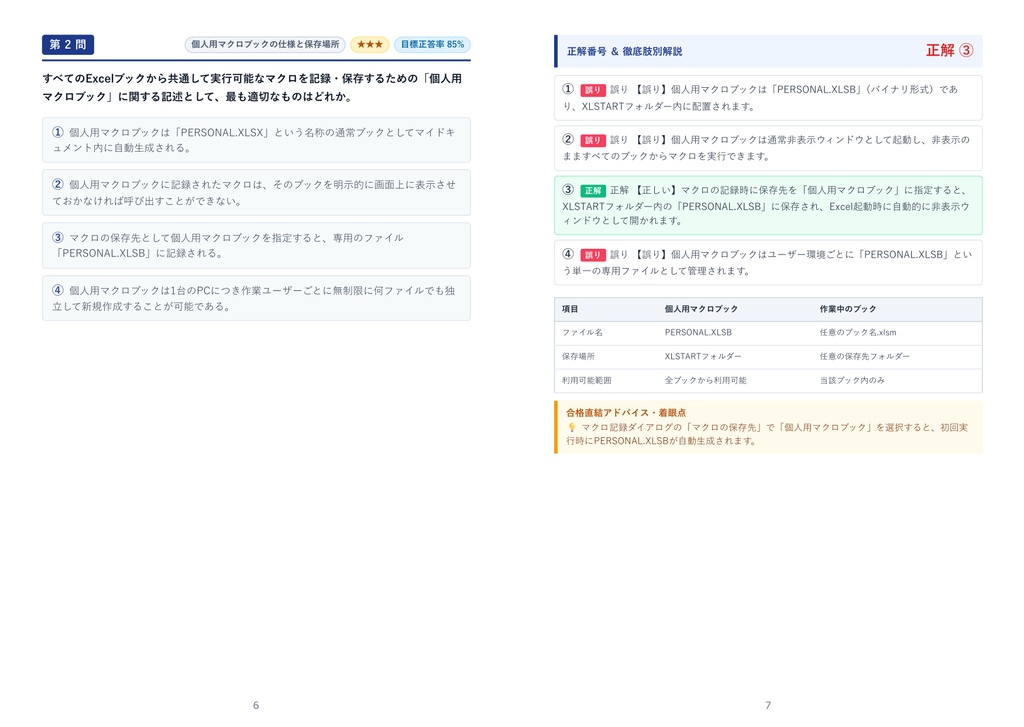This screenshot has width=1024, height=727.
Task: Click the red 誤り badge in explanation ①
Action: tap(592, 90)
